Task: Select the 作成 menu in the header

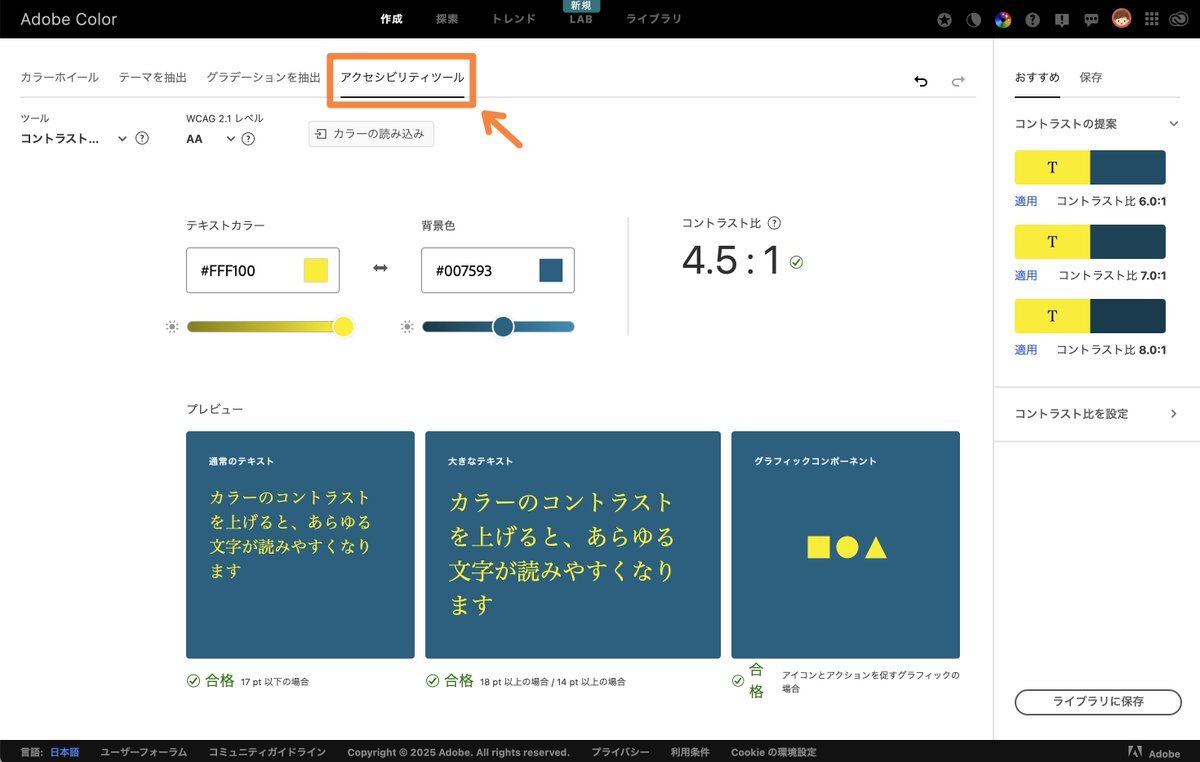Action: 392,19
